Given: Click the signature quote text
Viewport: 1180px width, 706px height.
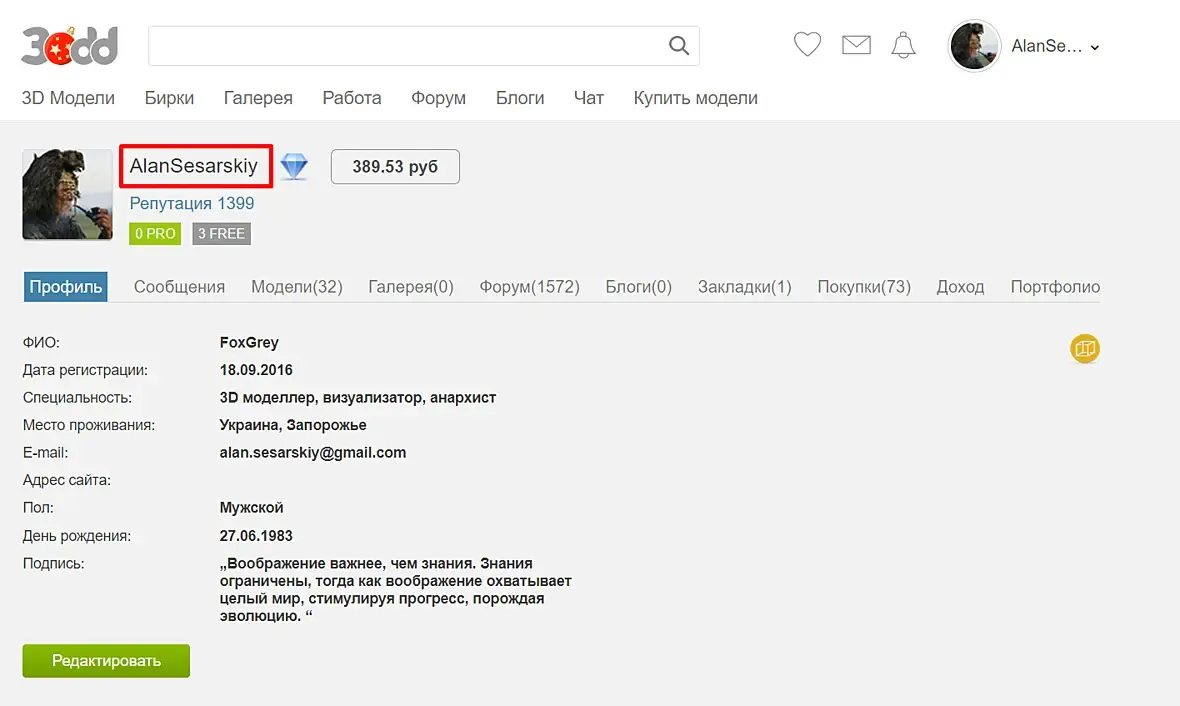Looking at the screenshot, I should (x=396, y=589).
